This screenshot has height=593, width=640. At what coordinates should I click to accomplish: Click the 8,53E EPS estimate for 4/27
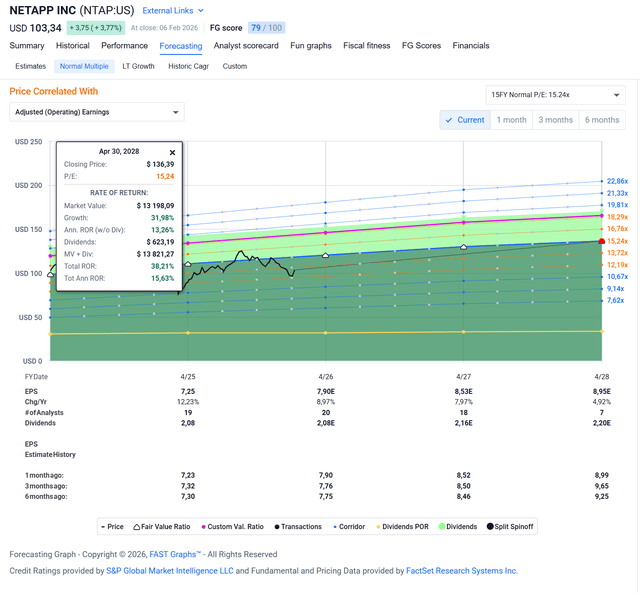point(463,391)
